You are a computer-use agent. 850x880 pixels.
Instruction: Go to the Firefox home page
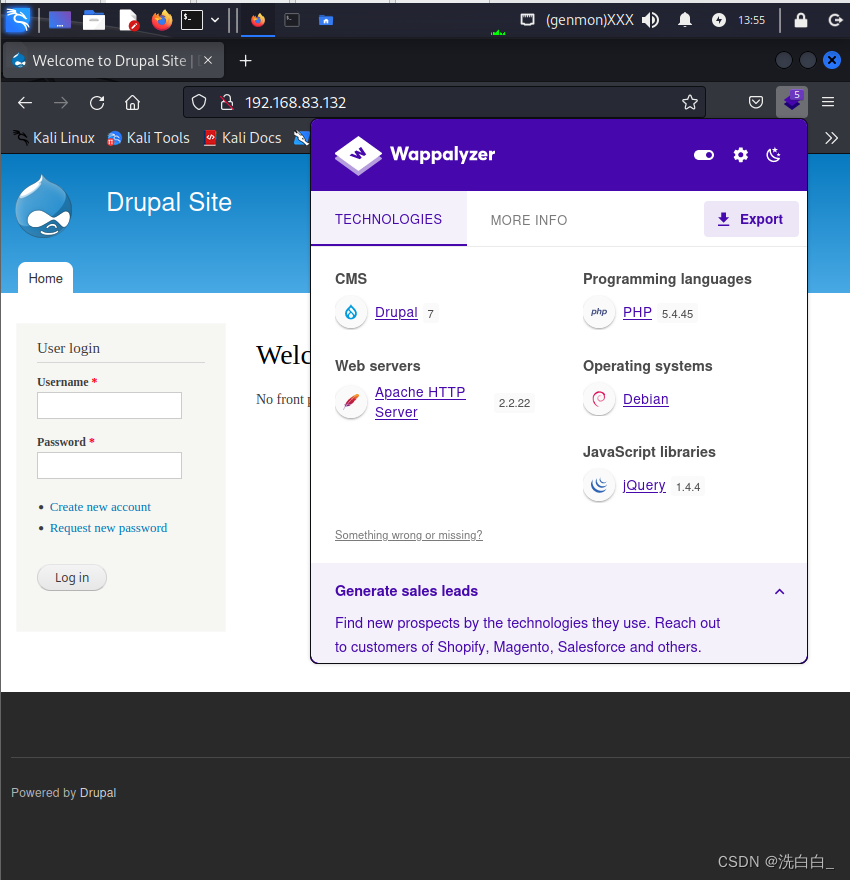(132, 103)
